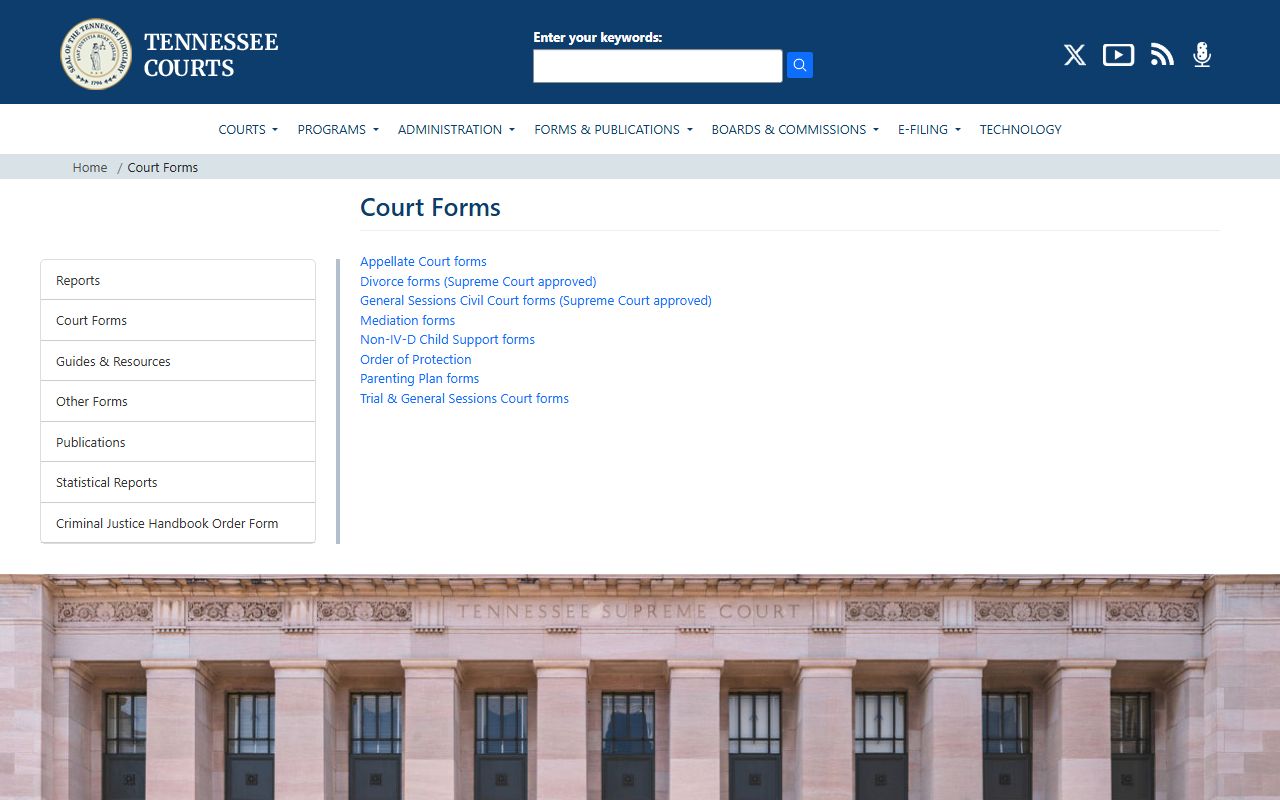Select Guides & Resources in the sidebar
The height and width of the screenshot is (800, 1280).
click(178, 361)
